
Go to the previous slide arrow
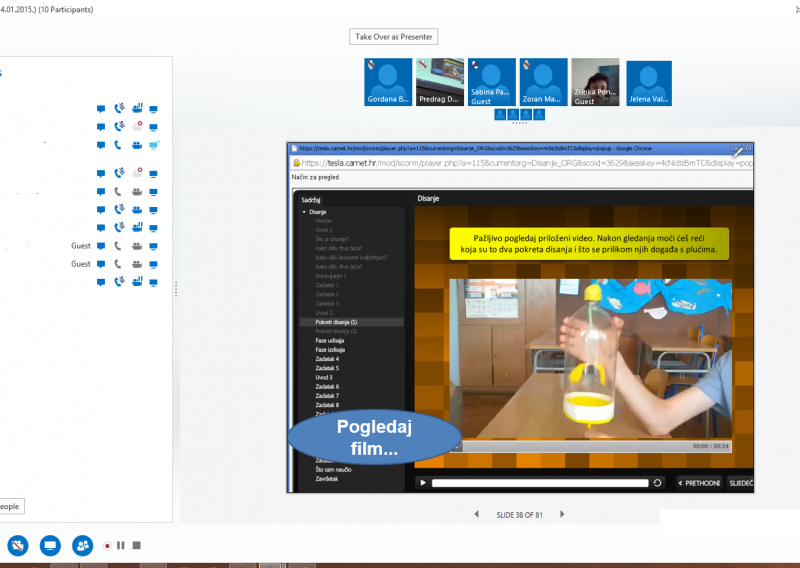point(476,514)
